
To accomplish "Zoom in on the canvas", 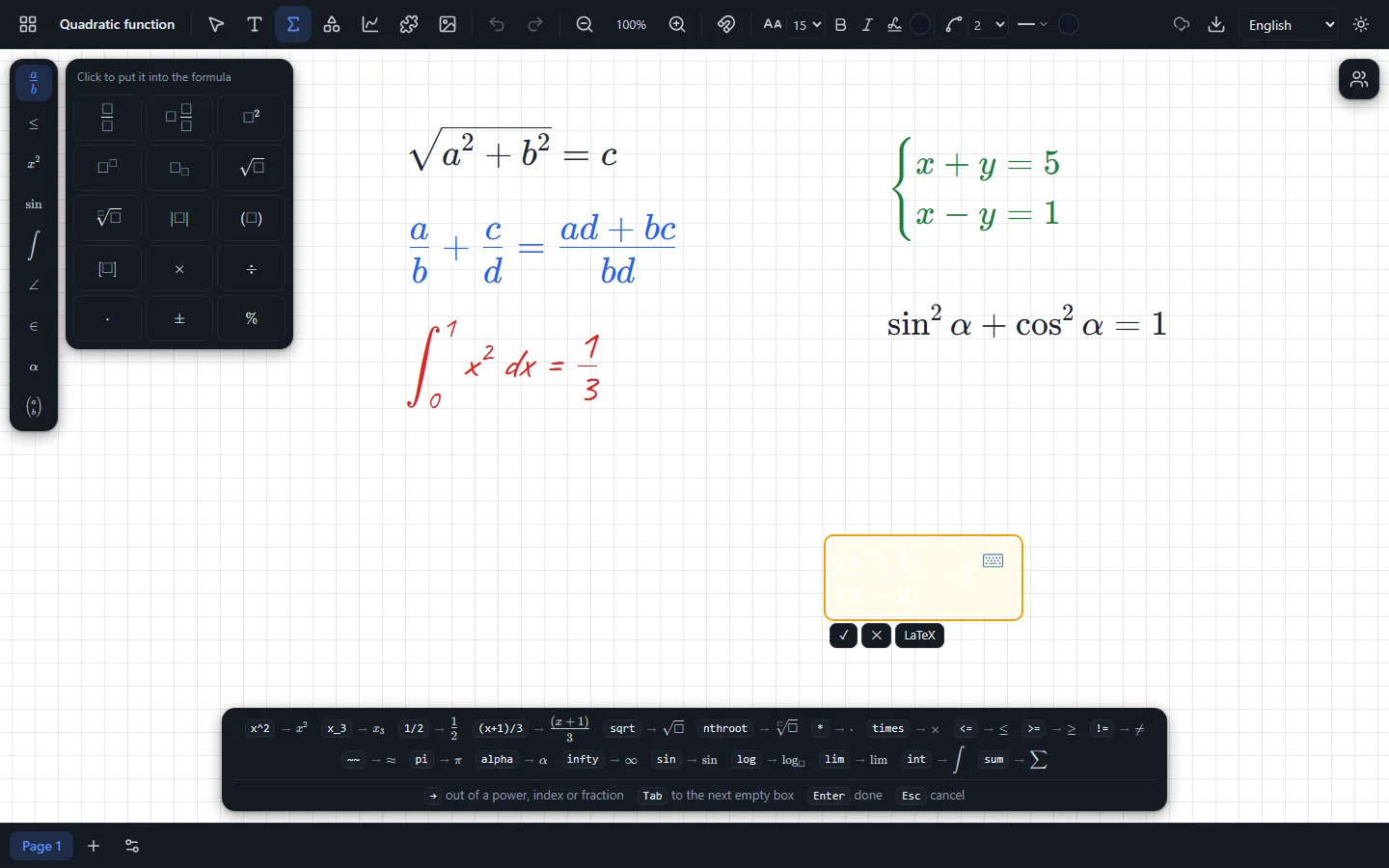I will pyautogui.click(x=677, y=24).
